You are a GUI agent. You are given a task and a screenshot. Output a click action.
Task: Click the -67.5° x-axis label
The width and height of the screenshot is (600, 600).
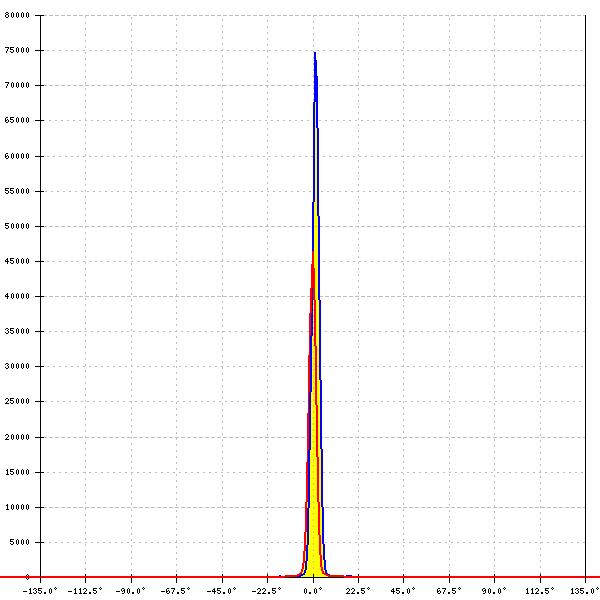[x=176, y=590]
